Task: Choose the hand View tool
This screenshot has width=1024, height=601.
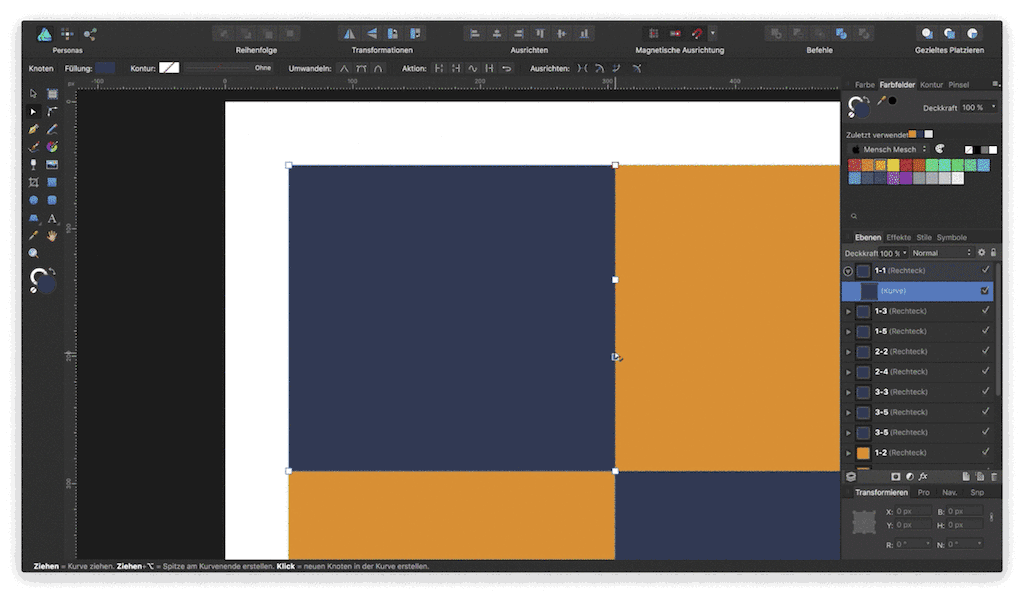Action: (x=52, y=236)
